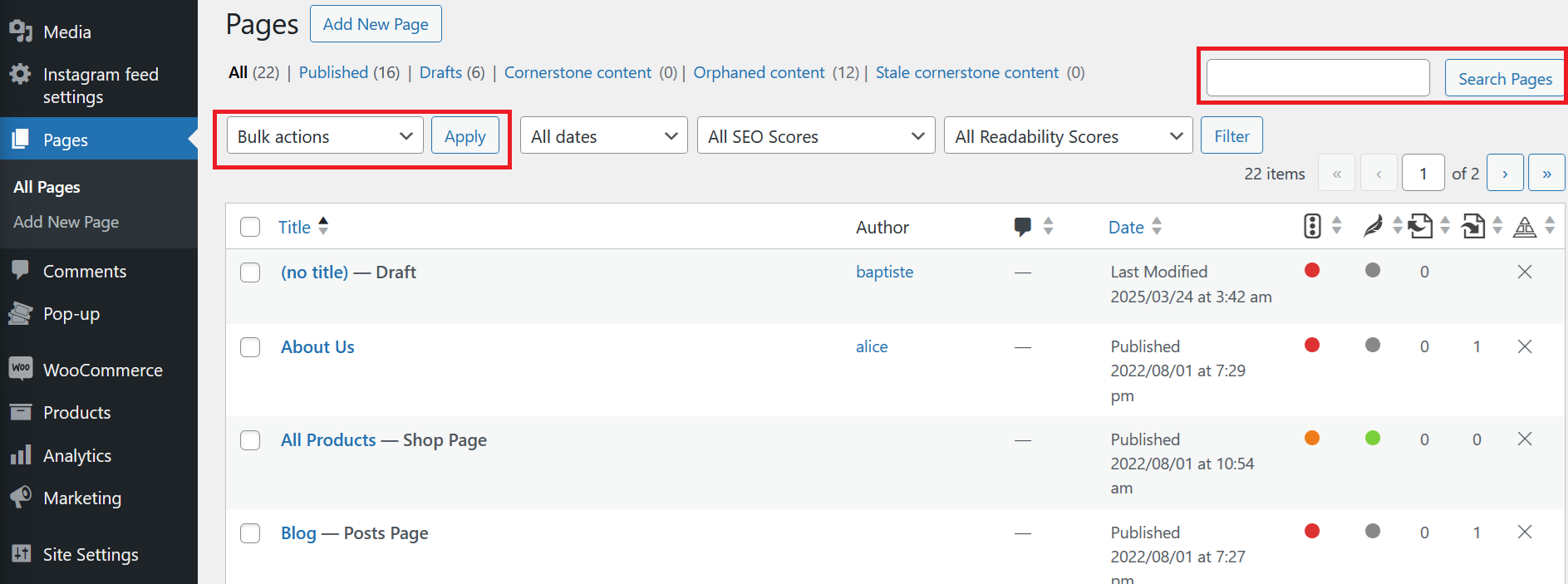
Task: Click the red SEO dot for About Us
Action: coord(1312,345)
